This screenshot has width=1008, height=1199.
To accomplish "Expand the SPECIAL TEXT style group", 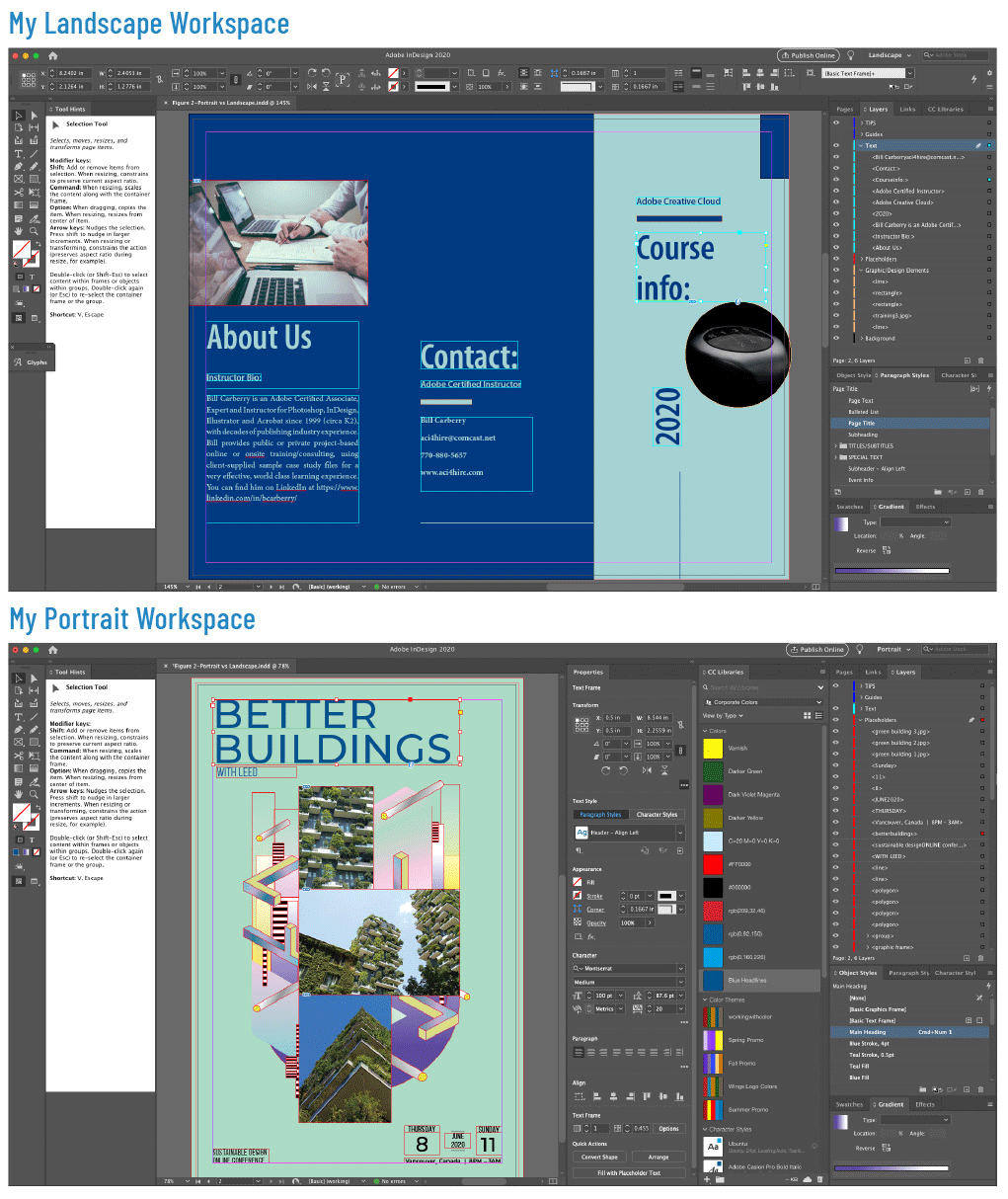I will [x=835, y=457].
